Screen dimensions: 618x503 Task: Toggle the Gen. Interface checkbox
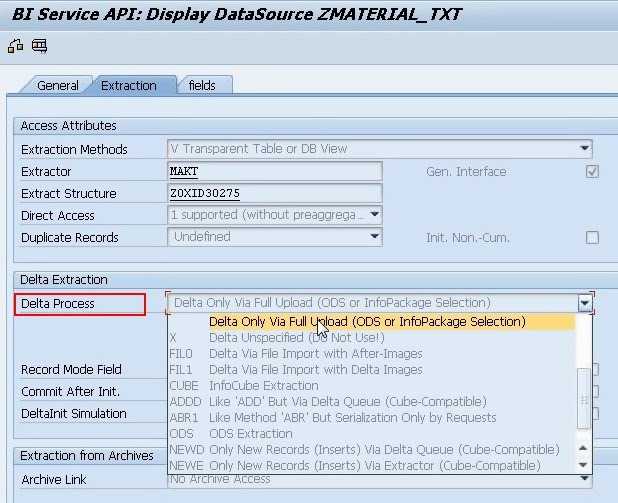[x=592, y=171]
